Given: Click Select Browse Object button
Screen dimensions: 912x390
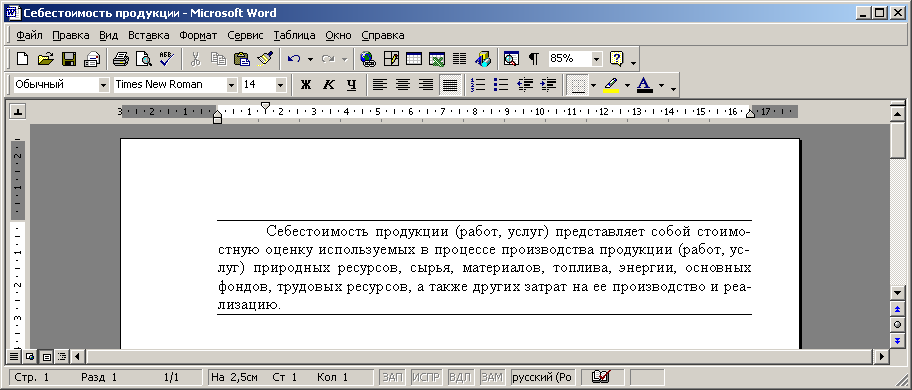Looking at the screenshot, I should click(x=897, y=324).
